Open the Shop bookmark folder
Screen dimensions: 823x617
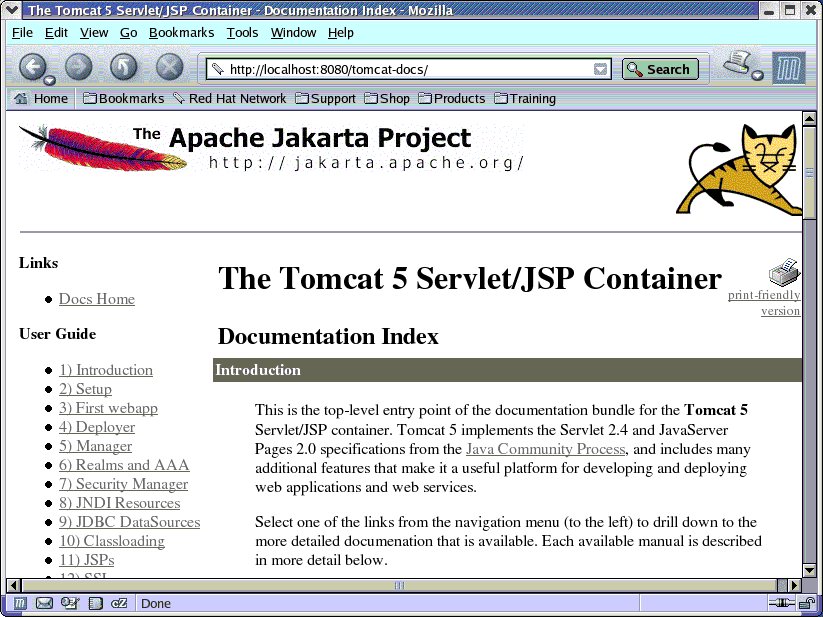coord(387,99)
